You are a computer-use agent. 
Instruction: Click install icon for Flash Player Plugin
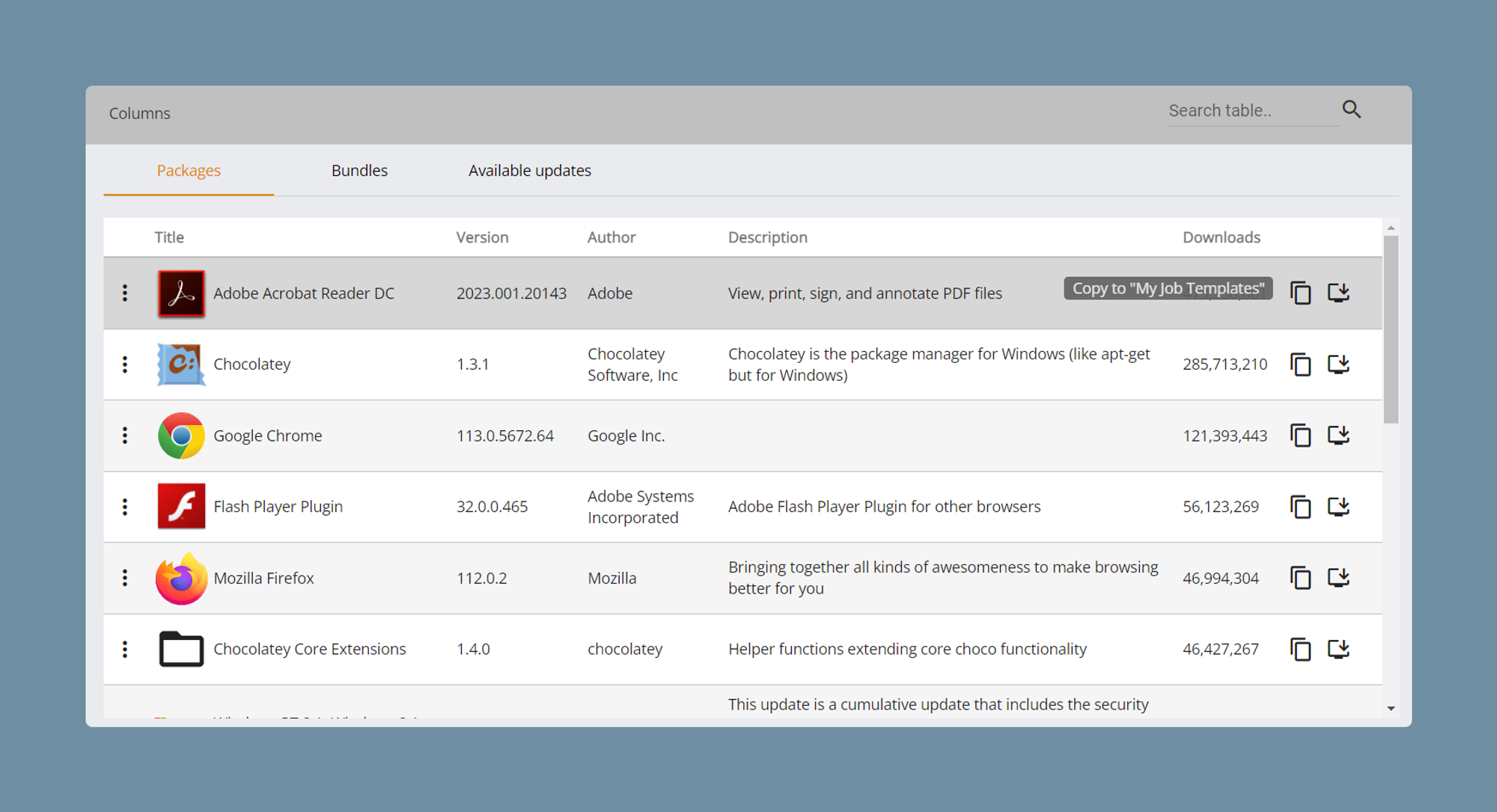[x=1338, y=507]
